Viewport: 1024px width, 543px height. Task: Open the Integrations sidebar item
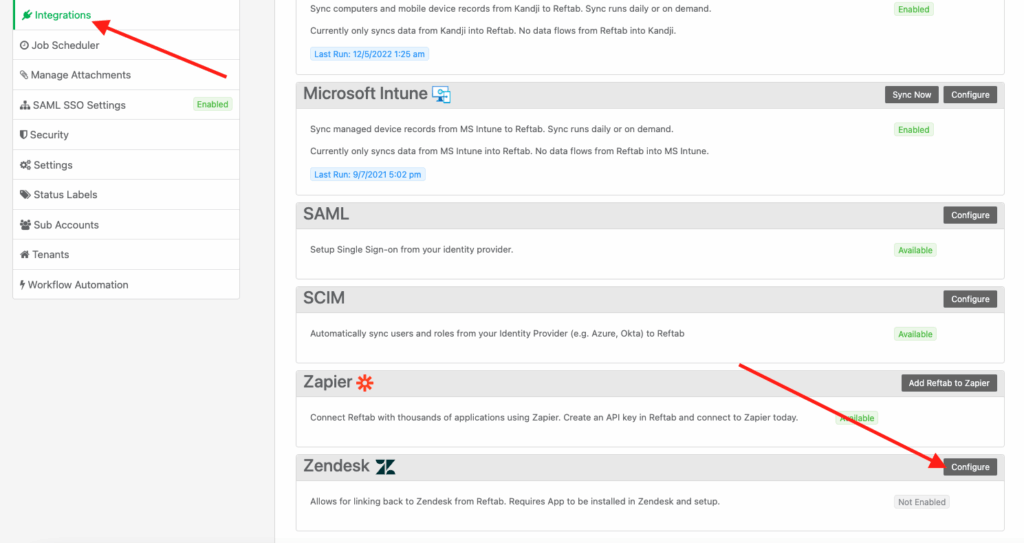pyautogui.click(x=126, y=15)
